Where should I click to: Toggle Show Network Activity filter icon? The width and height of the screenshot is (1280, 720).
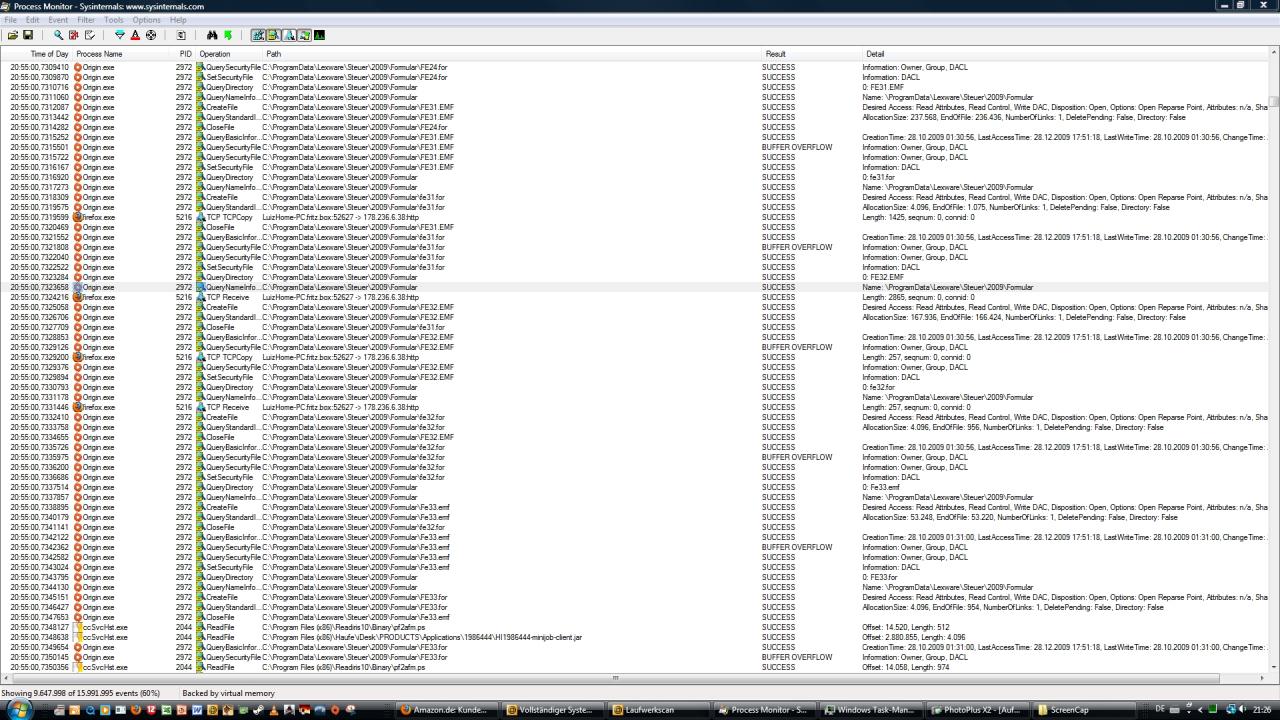point(289,35)
